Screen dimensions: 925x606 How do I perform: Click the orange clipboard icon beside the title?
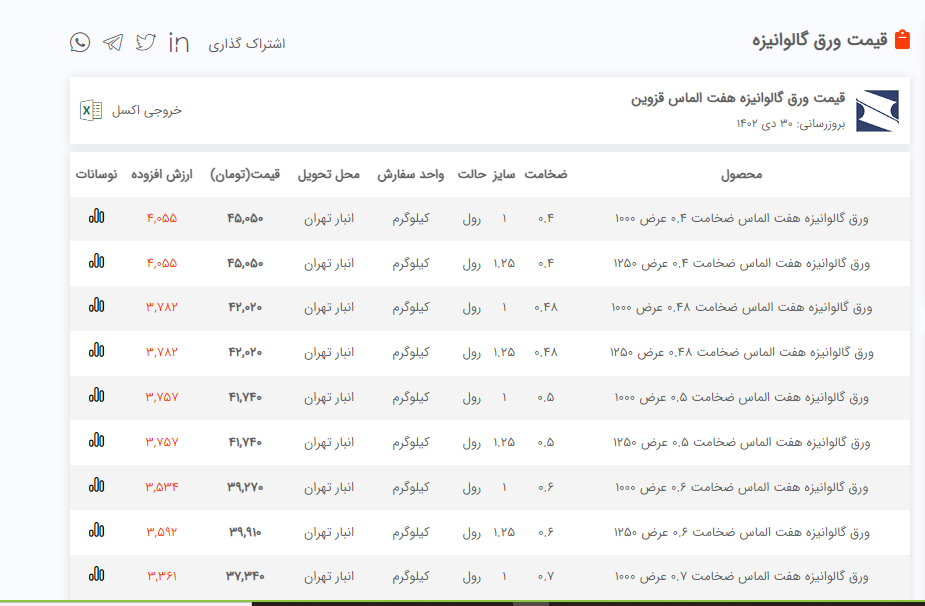[x=902, y=40]
